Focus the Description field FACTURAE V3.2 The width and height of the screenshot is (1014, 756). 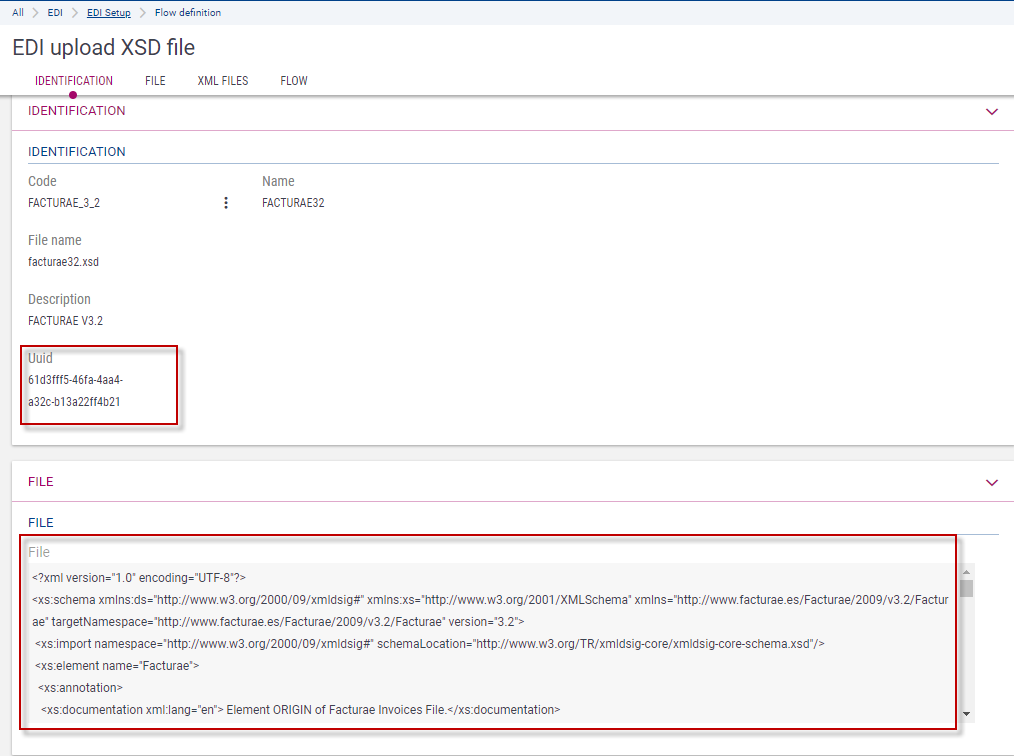click(x=65, y=321)
